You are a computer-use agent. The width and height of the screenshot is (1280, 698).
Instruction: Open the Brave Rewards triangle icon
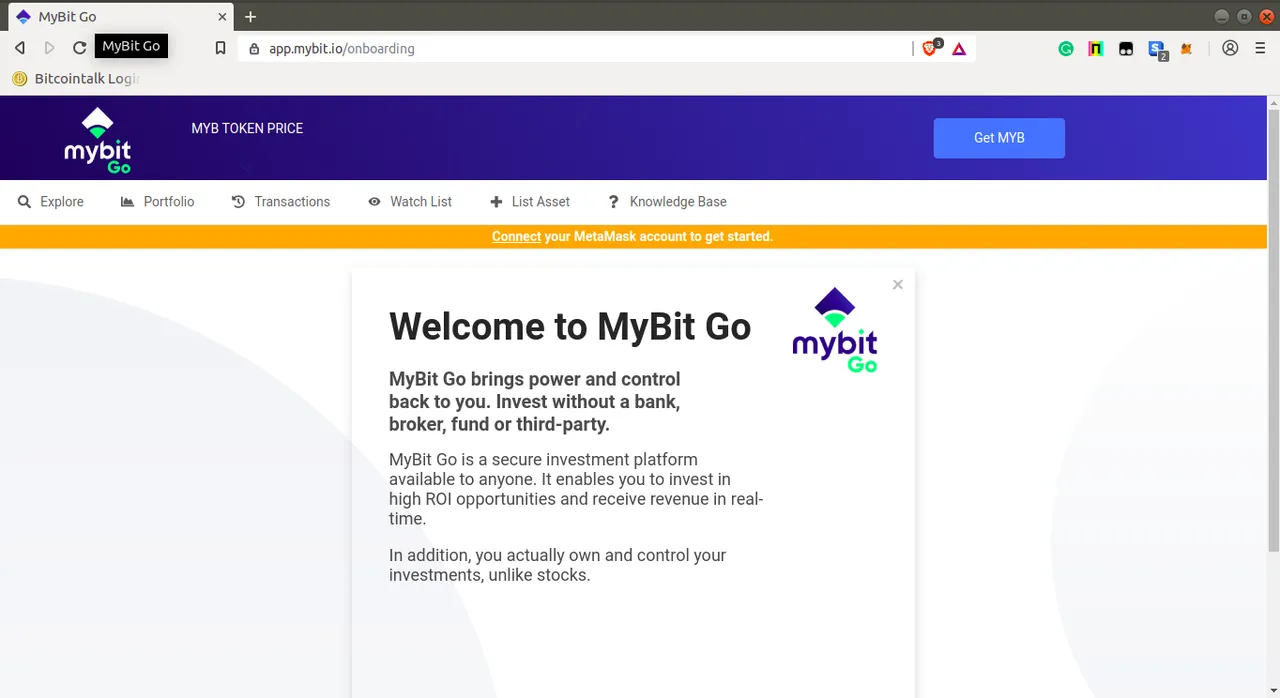point(959,48)
